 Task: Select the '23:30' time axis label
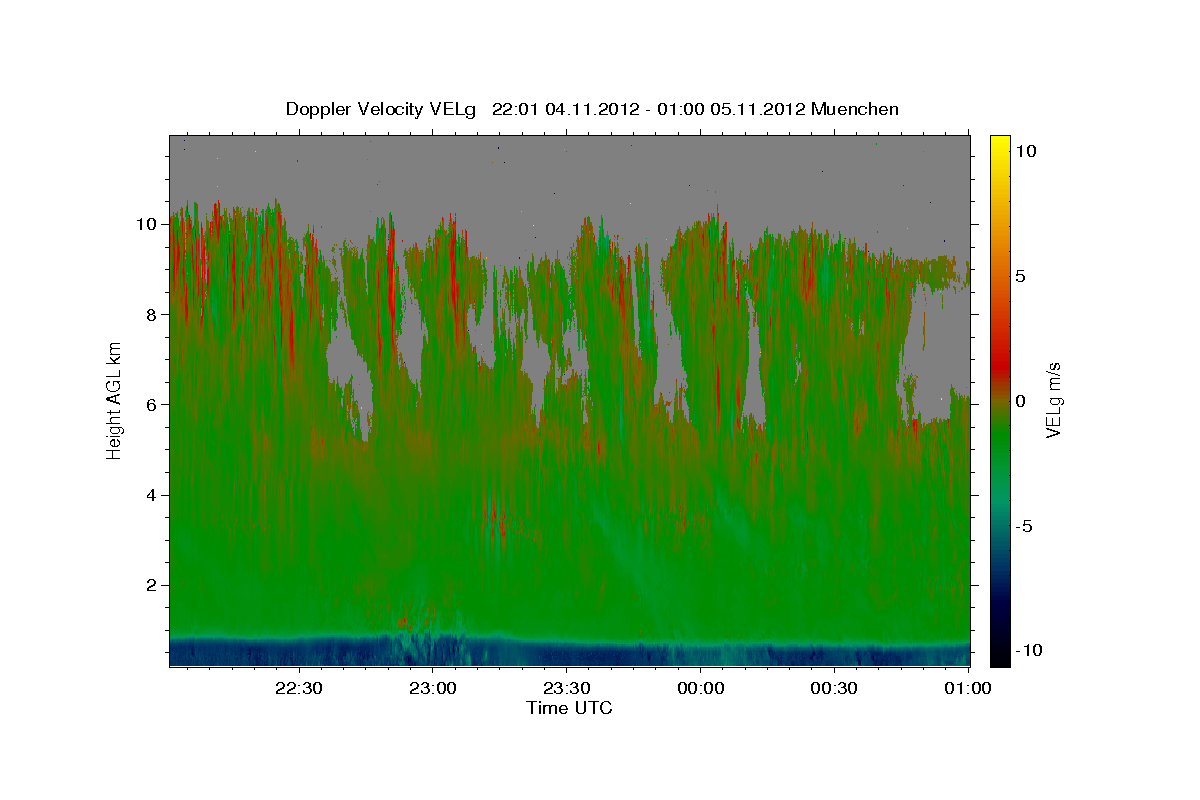[x=566, y=688]
